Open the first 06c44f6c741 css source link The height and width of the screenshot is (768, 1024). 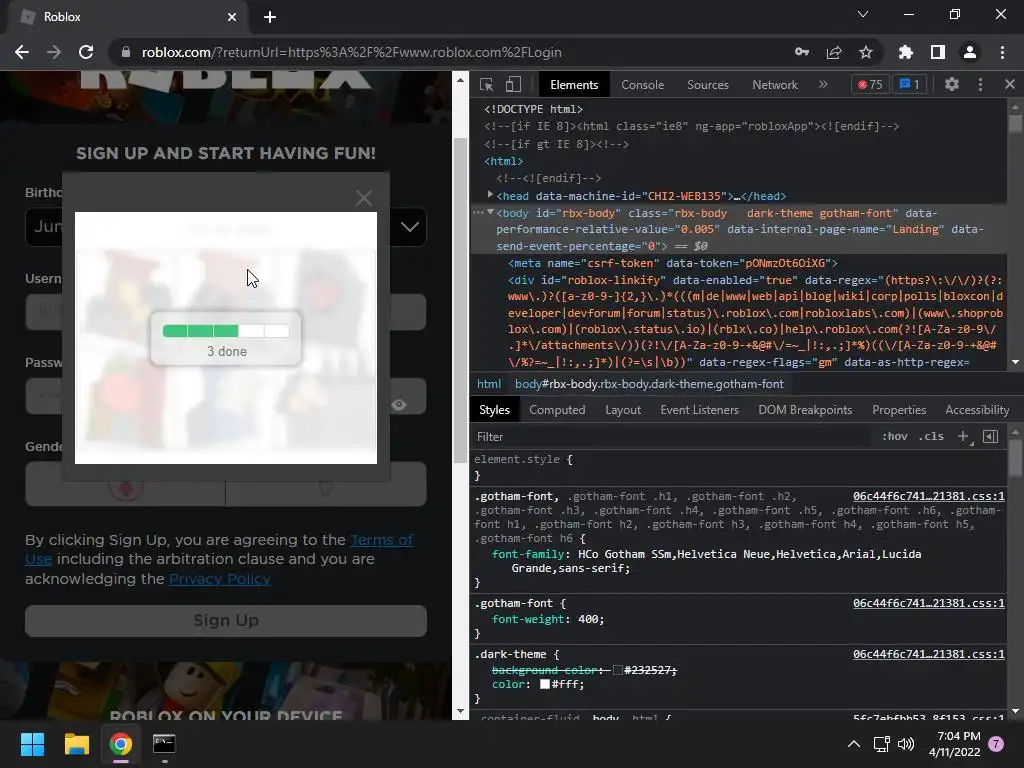tap(929, 496)
